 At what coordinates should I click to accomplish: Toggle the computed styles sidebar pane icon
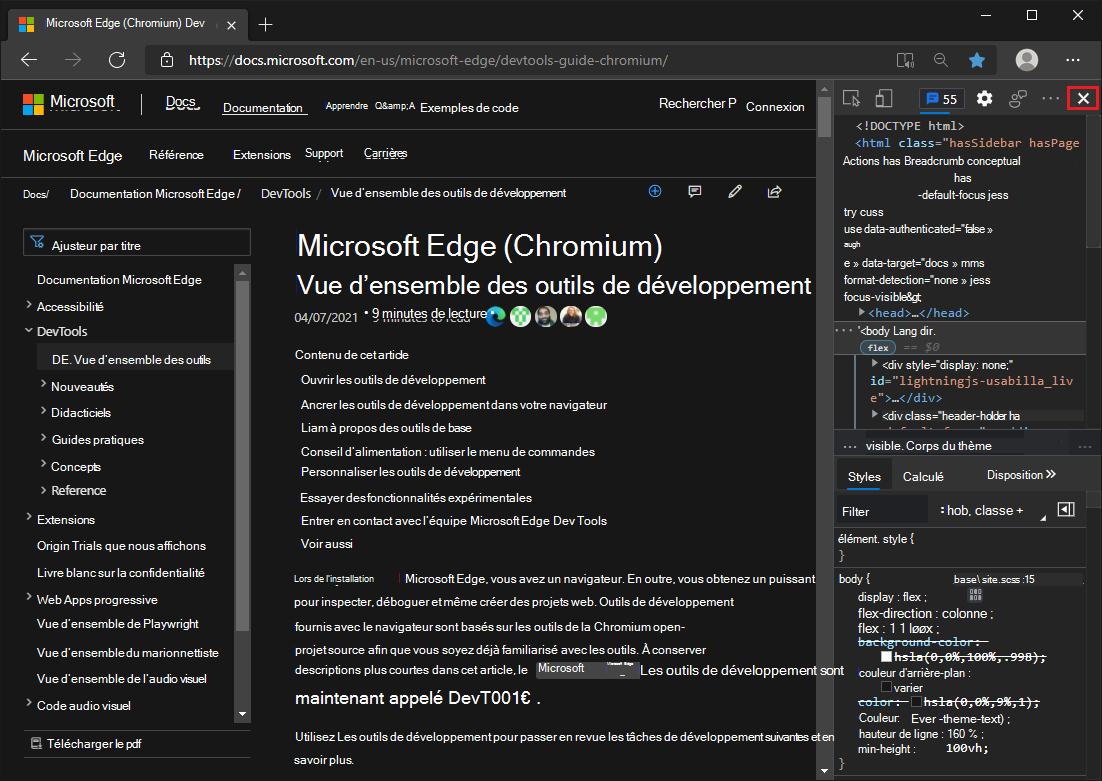coord(1065,510)
